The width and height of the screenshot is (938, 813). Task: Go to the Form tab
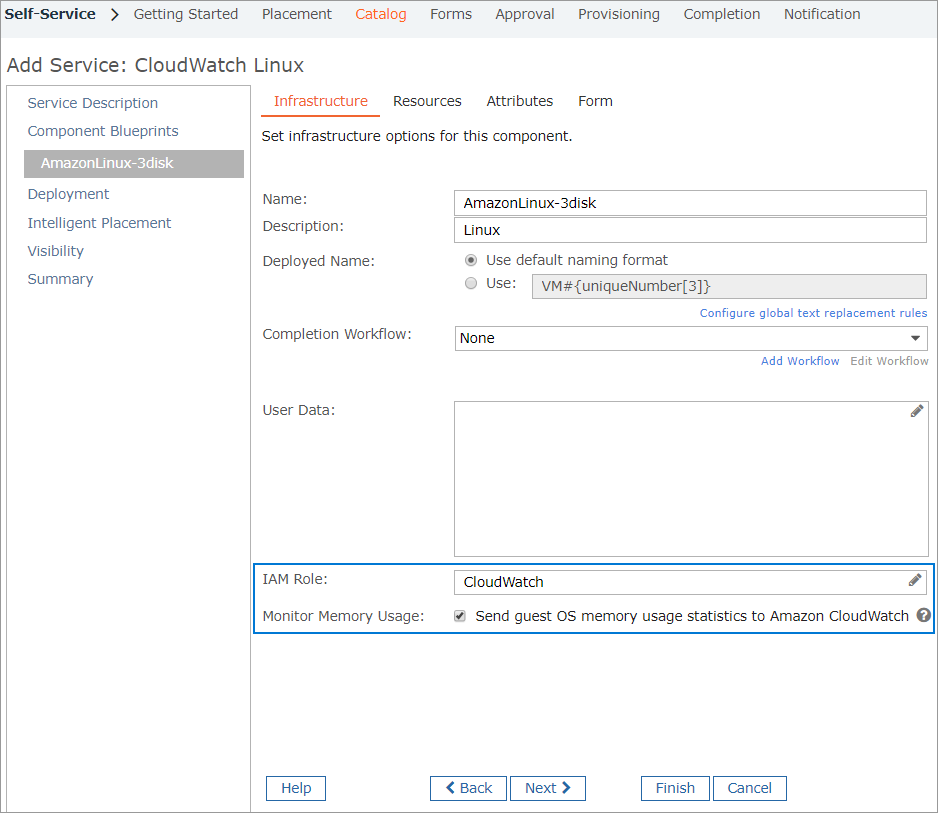tap(595, 101)
